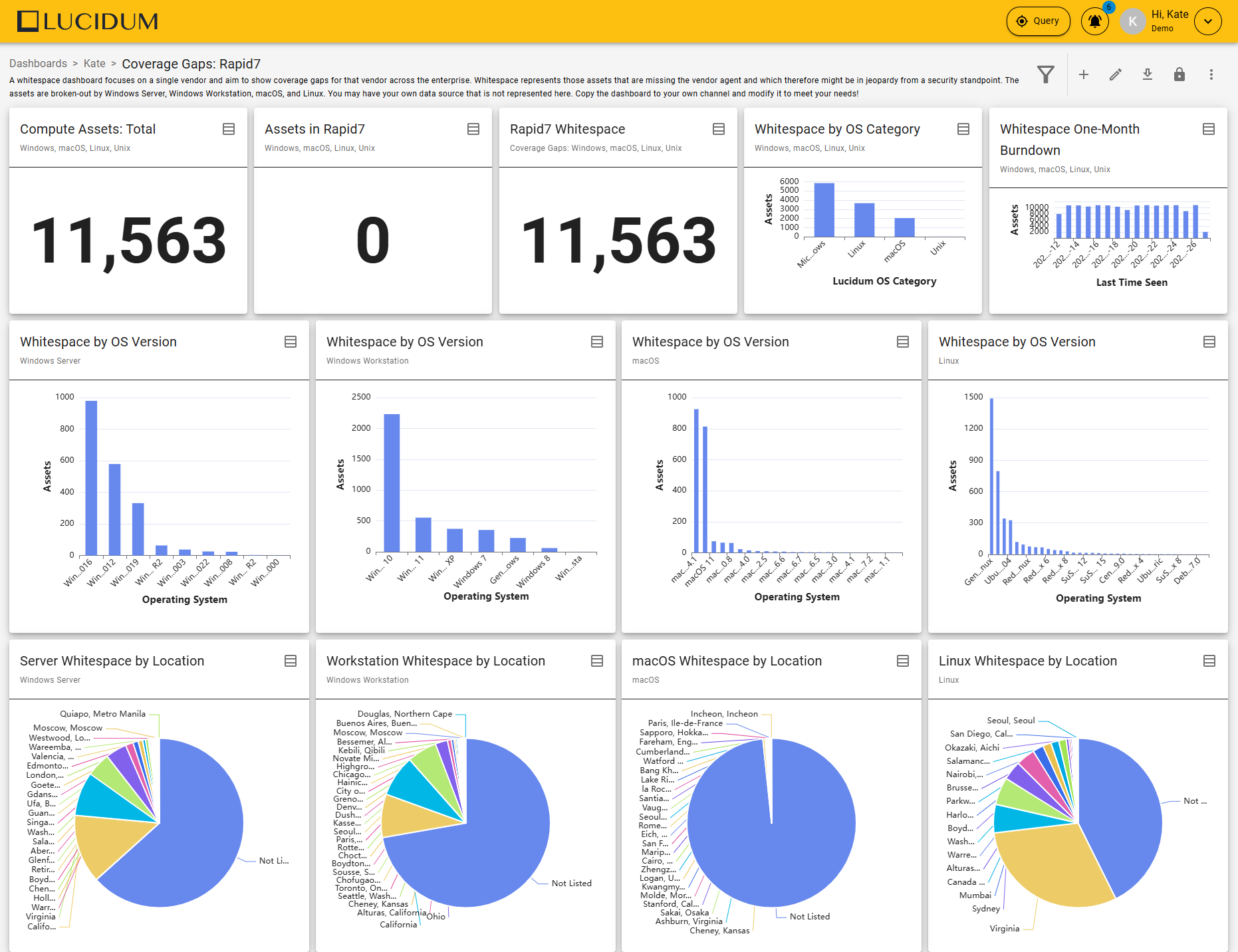
Task: Click Lucidum OS Category axis title
Action: [884, 281]
